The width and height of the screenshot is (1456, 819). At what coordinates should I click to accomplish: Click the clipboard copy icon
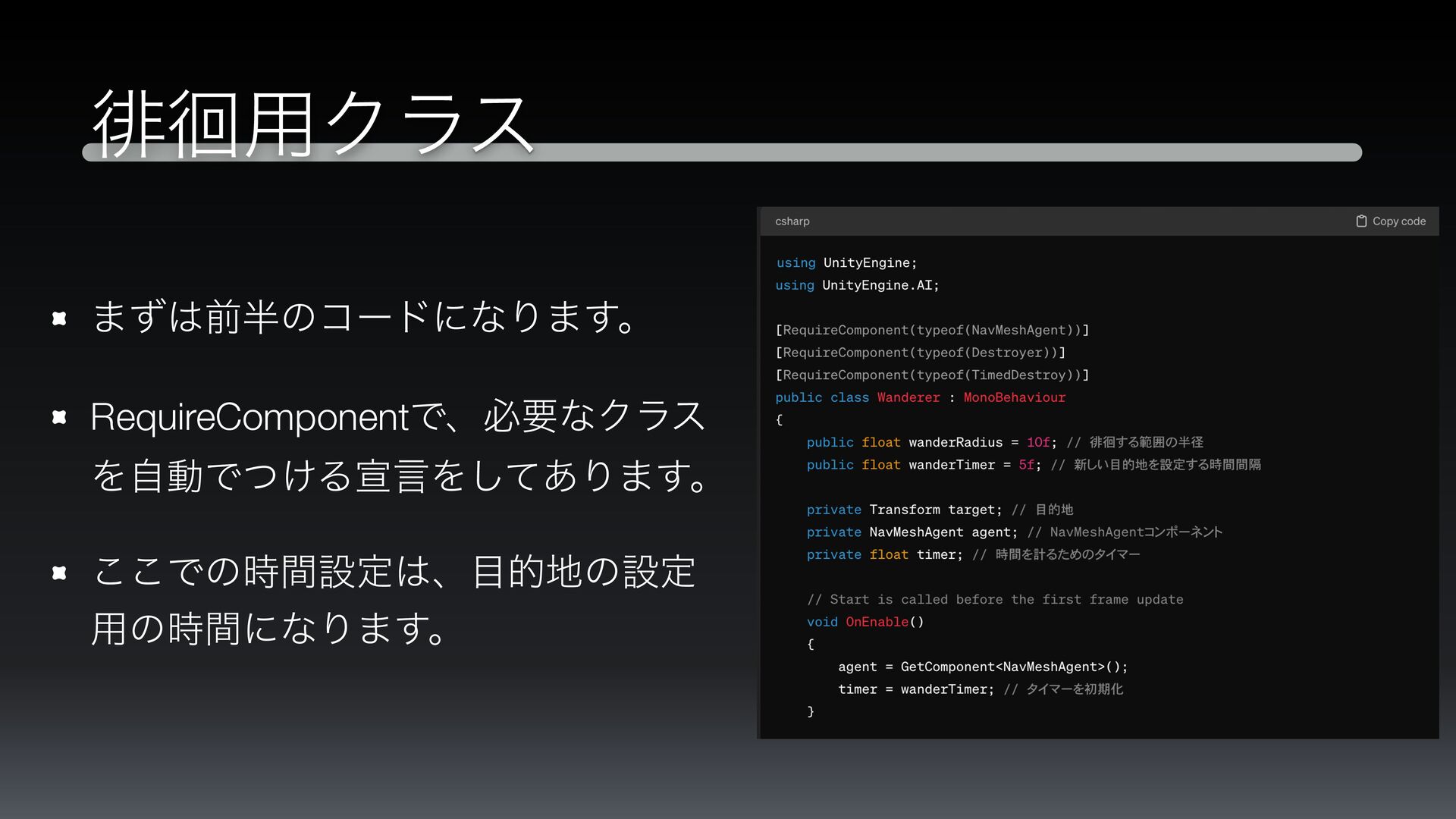tap(1361, 221)
